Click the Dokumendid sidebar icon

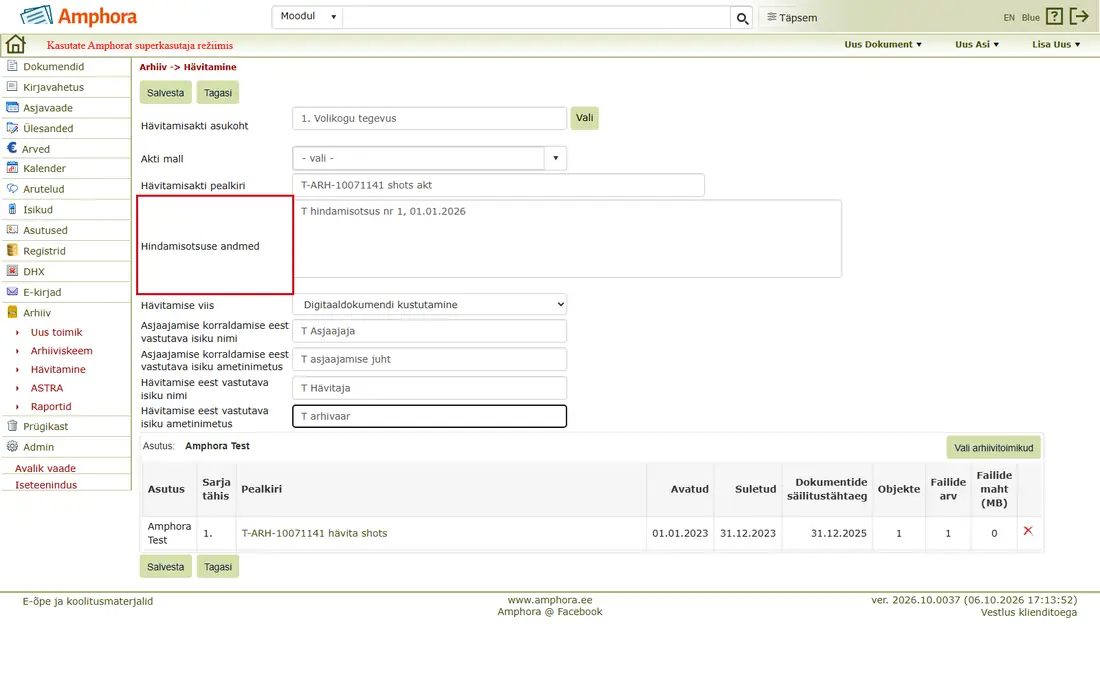pos(12,66)
